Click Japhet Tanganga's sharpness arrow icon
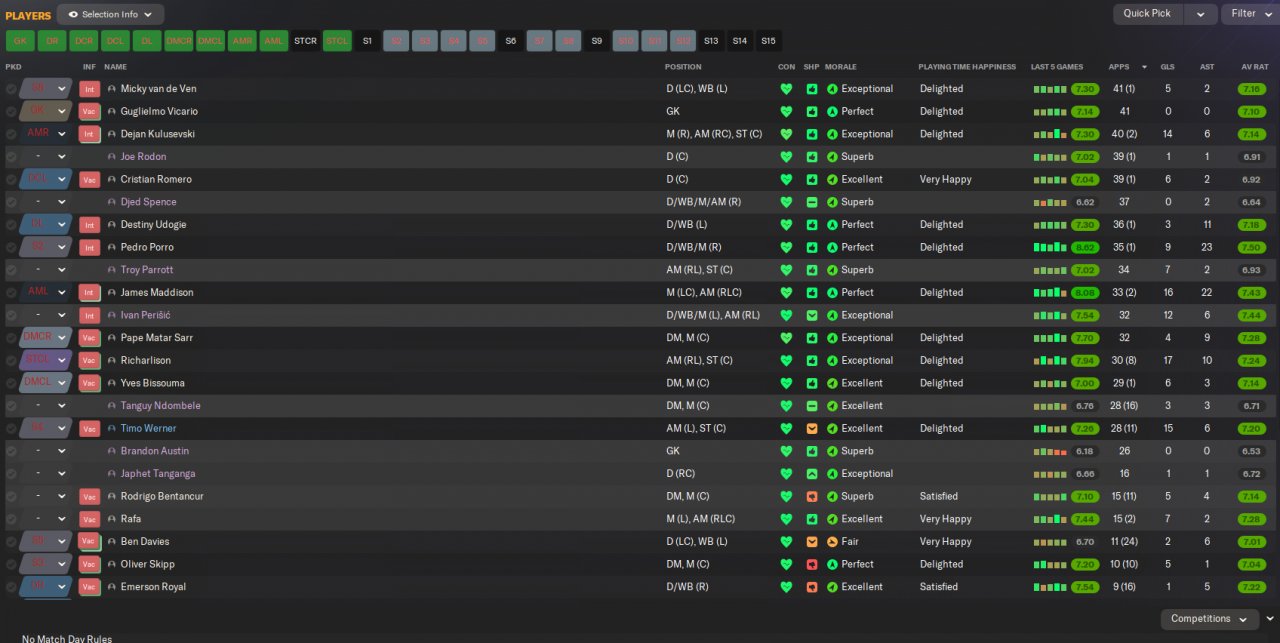This screenshot has width=1280, height=643. [x=812, y=474]
